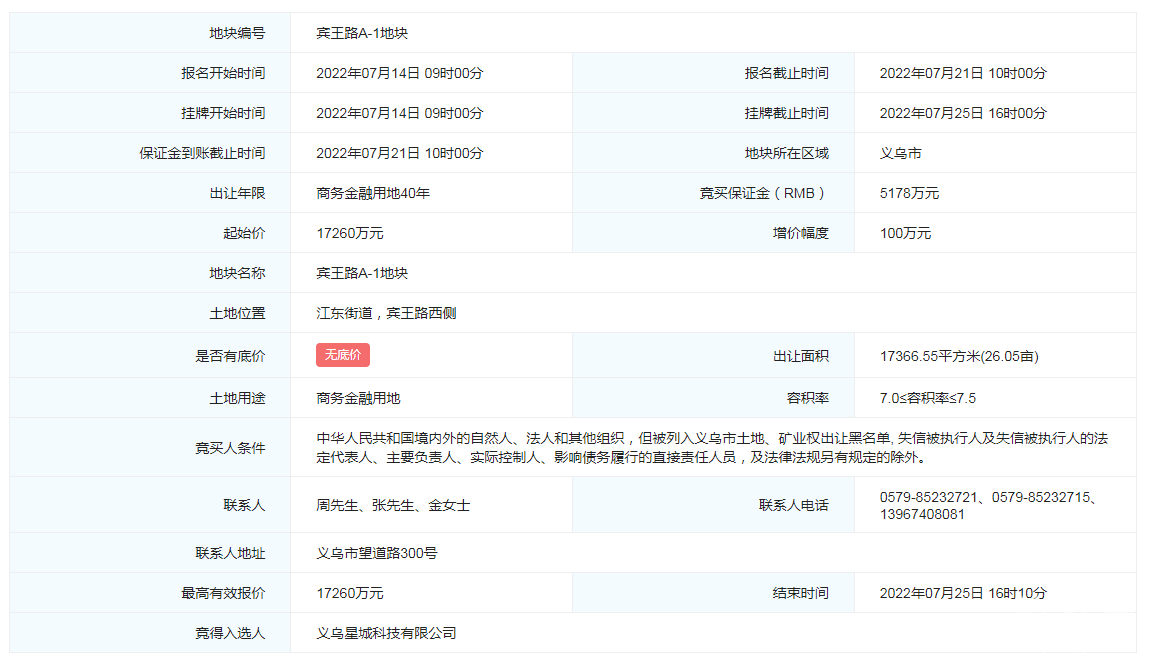Click the 容积率 range value
This screenshot has width=1150, height=661.
tap(927, 398)
